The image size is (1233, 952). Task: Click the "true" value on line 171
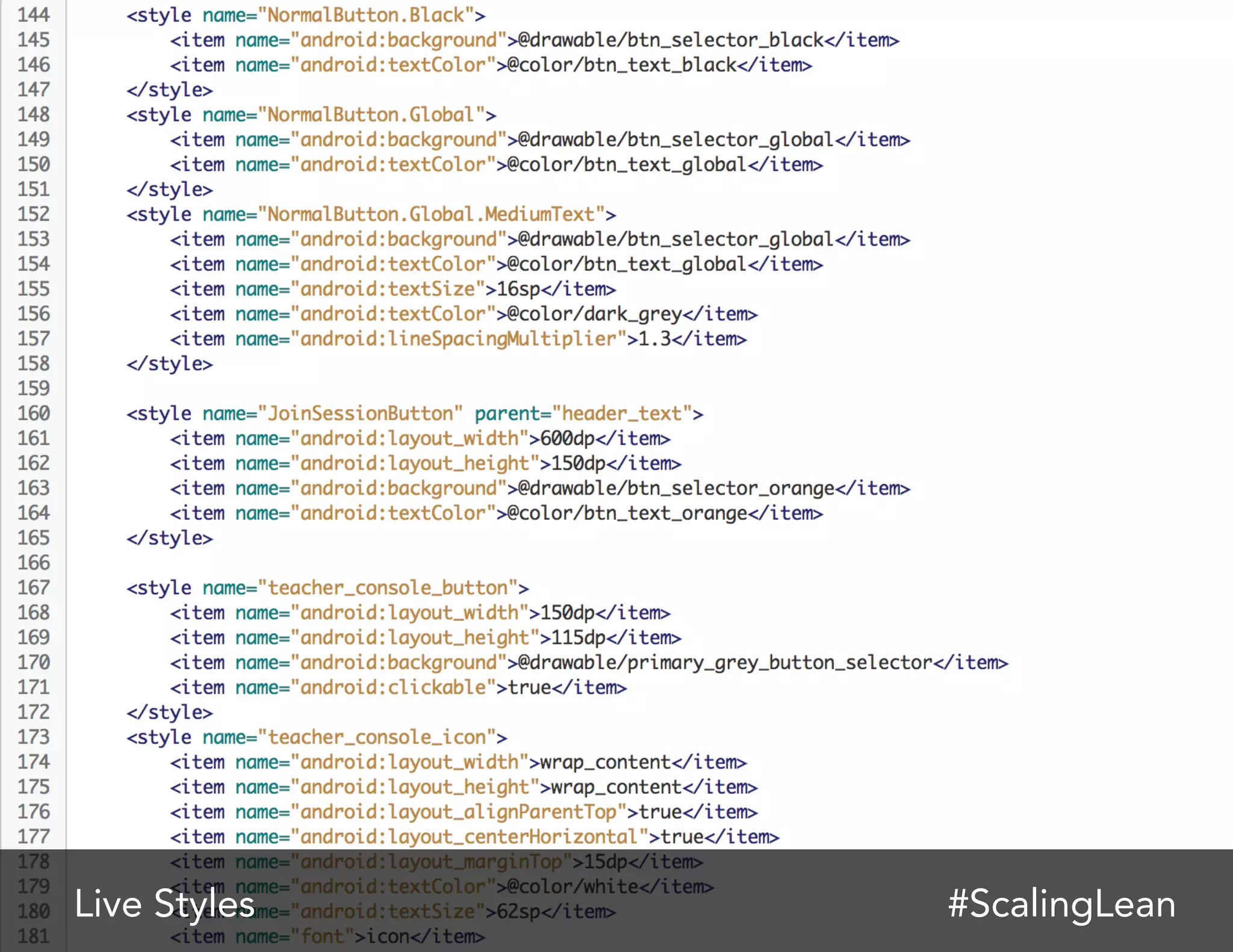click(x=530, y=687)
